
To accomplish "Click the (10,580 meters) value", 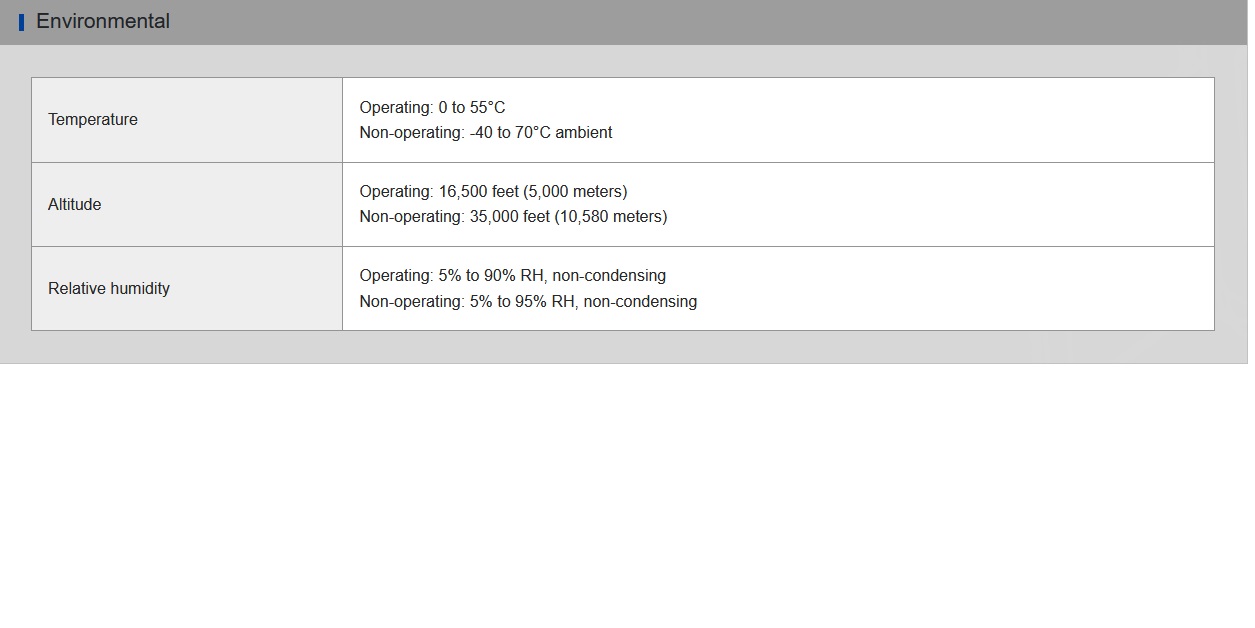I will tap(610, 216).
